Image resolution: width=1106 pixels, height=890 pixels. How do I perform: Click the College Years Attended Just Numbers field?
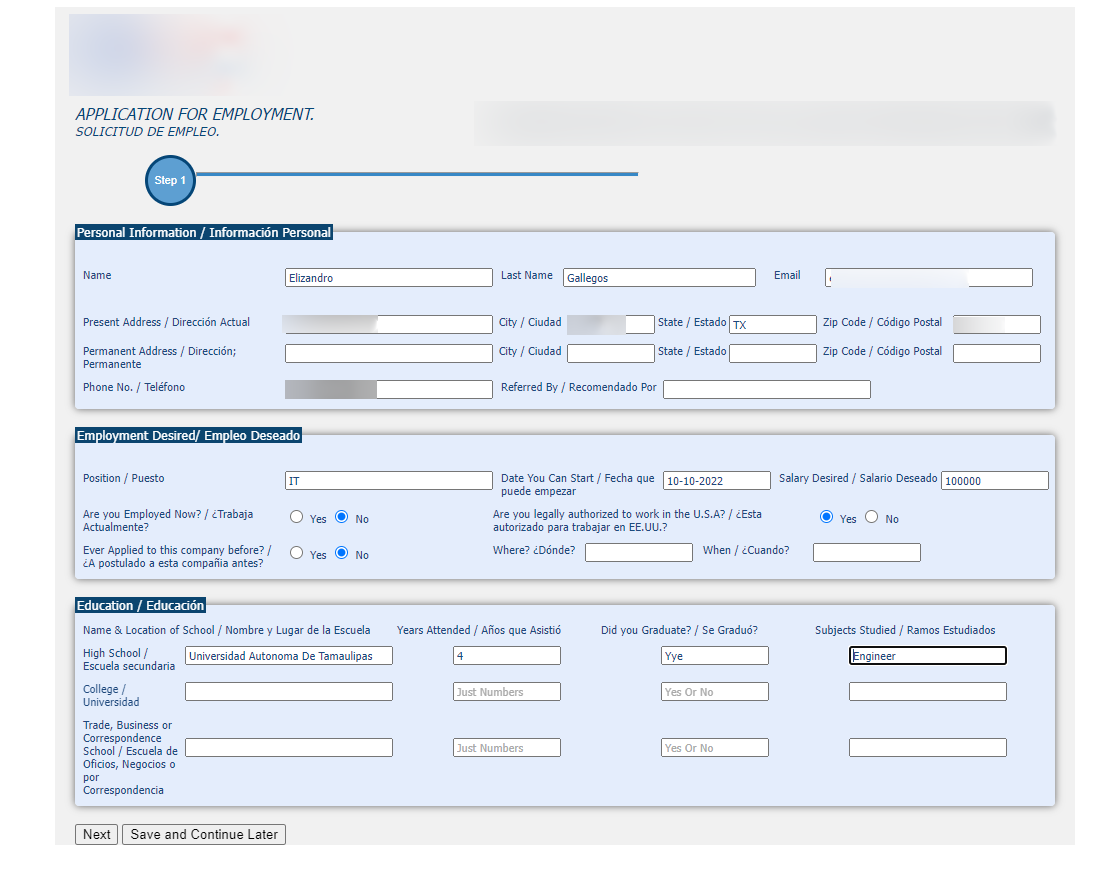(x=506, y=691)
